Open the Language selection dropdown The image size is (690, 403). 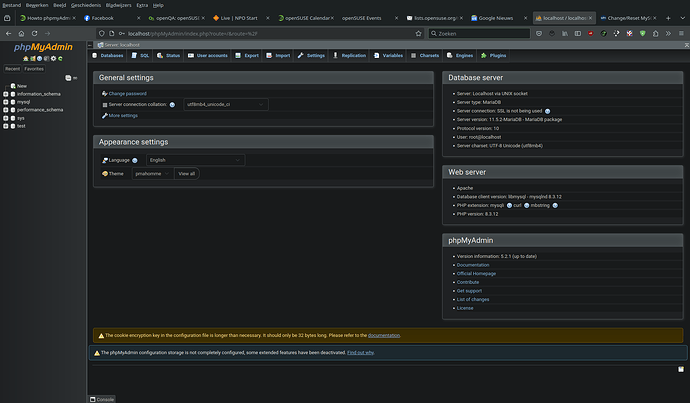[194, 160]
